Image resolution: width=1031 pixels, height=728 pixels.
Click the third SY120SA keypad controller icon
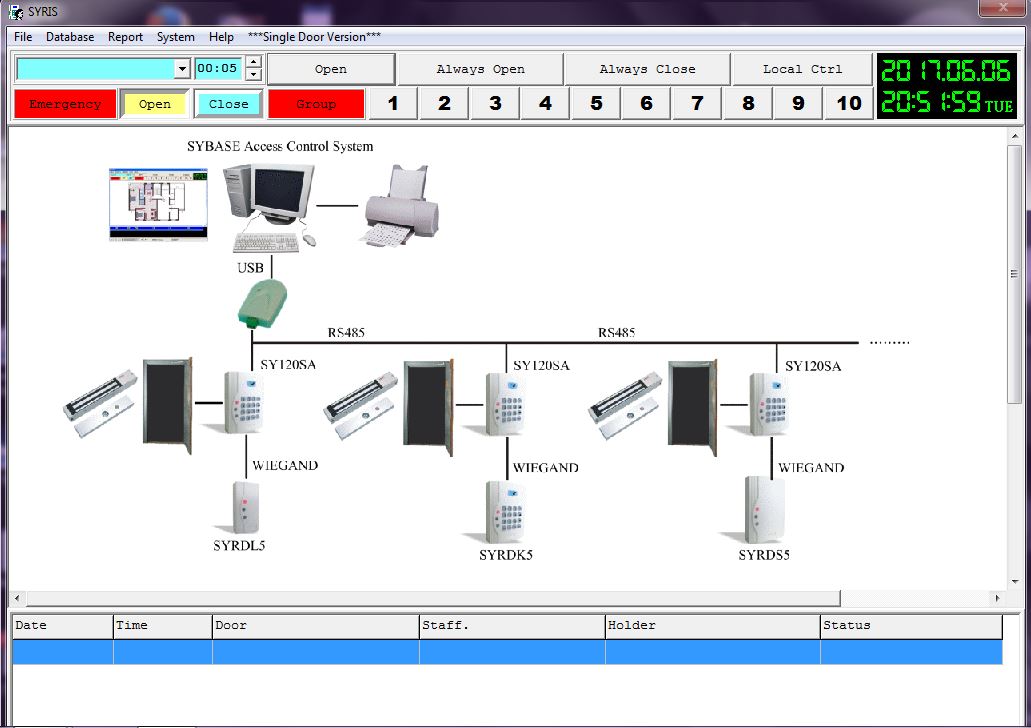coord(769,404)
